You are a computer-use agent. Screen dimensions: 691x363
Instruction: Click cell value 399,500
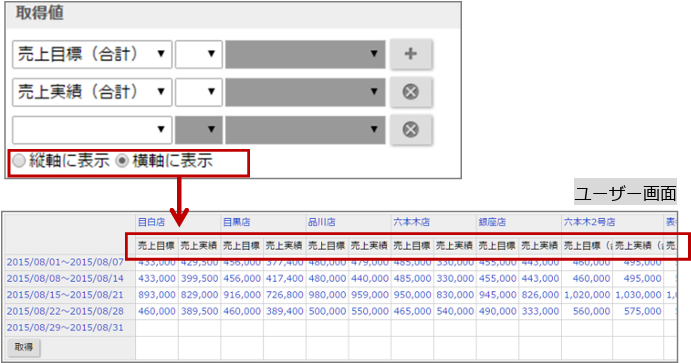(199, 278)
